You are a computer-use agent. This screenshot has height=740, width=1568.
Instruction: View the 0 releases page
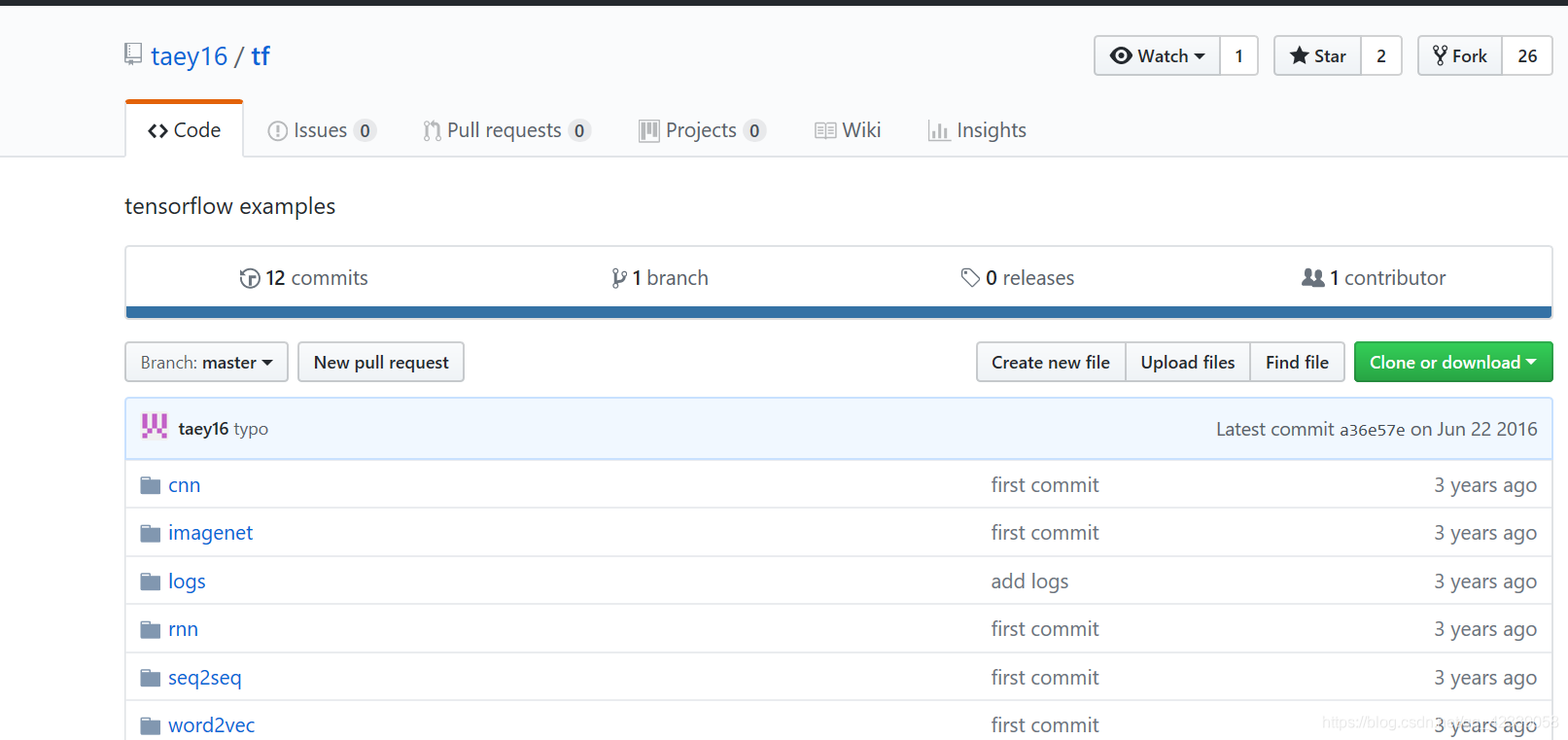pos(1017,278)
